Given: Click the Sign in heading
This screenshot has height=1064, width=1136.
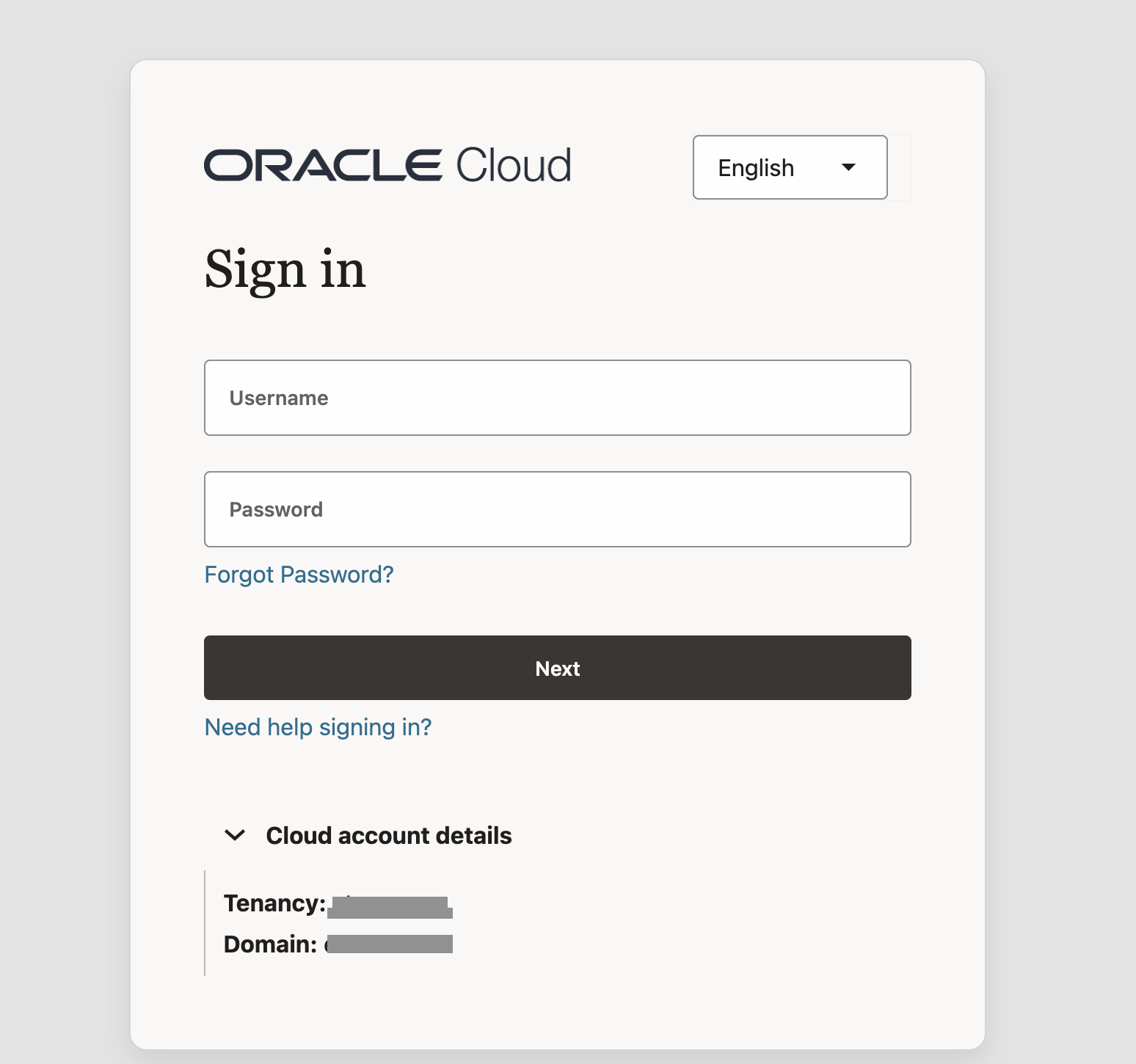Looking at the screenshot, I should click(x=285, y=270).
